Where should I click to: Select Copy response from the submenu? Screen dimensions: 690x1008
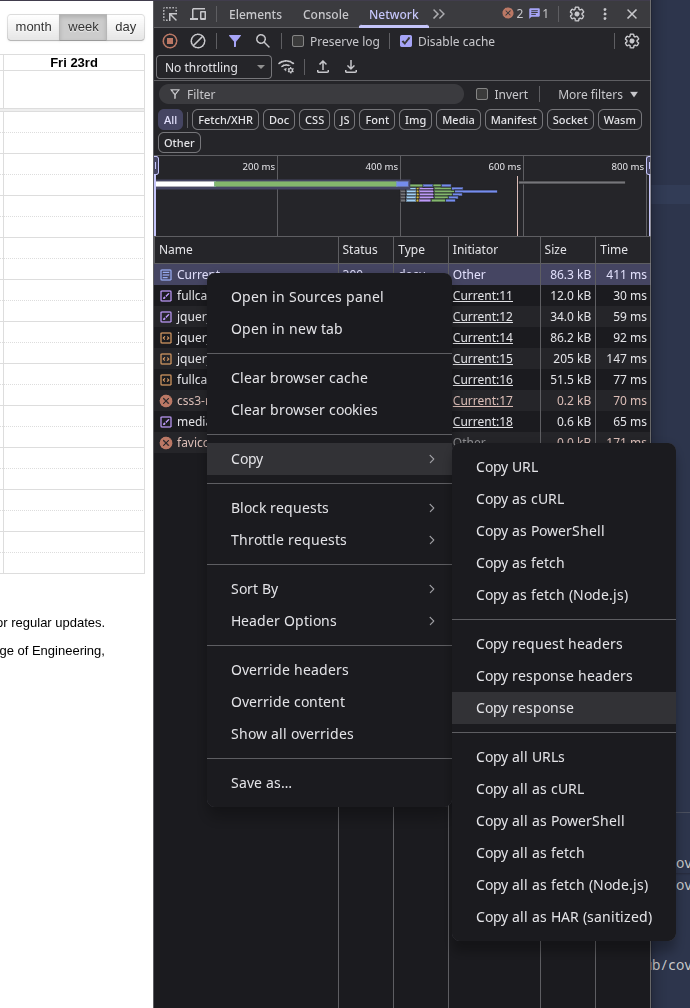point(525,708)
